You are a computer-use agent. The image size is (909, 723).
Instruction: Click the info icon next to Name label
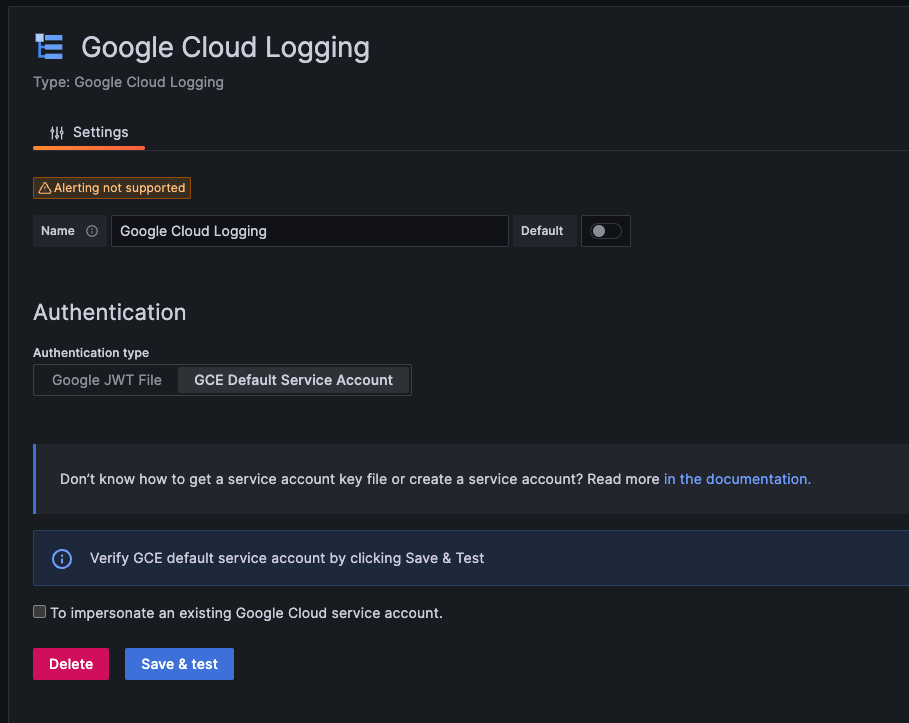pos(92,231)
